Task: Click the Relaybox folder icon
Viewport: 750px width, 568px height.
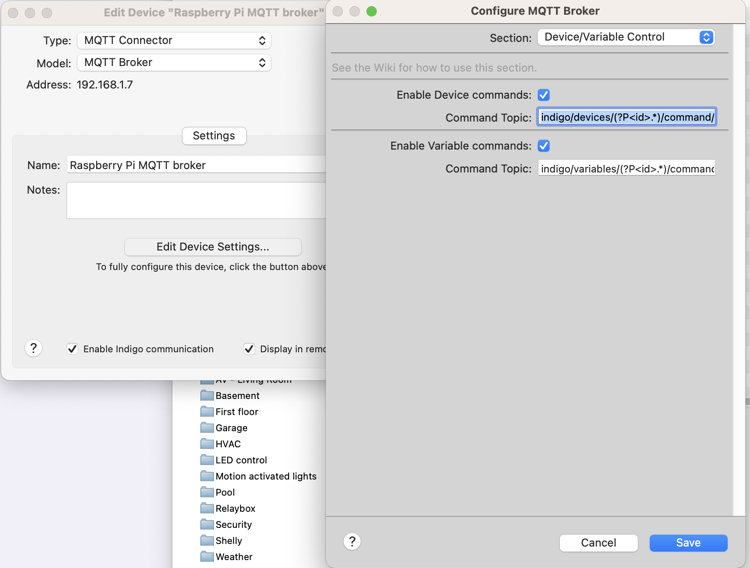Action: [207, 509]
